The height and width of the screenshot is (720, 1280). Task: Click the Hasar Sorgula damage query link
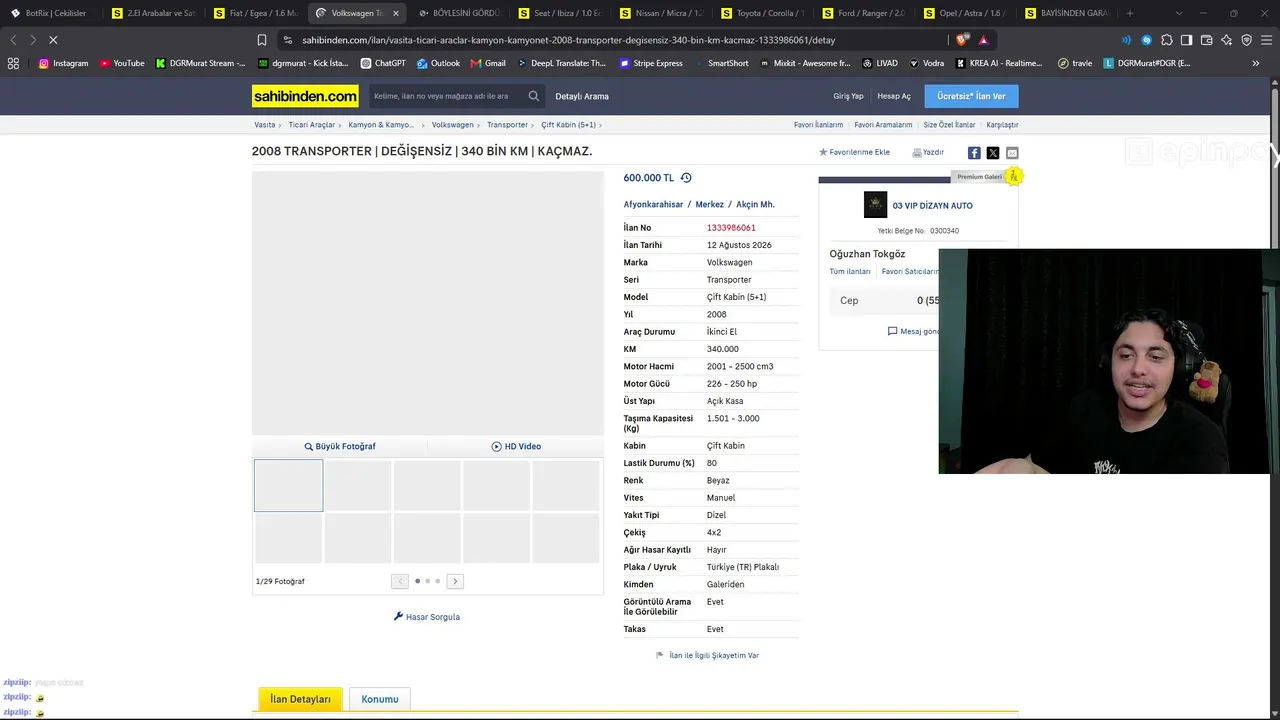(427, 617)
